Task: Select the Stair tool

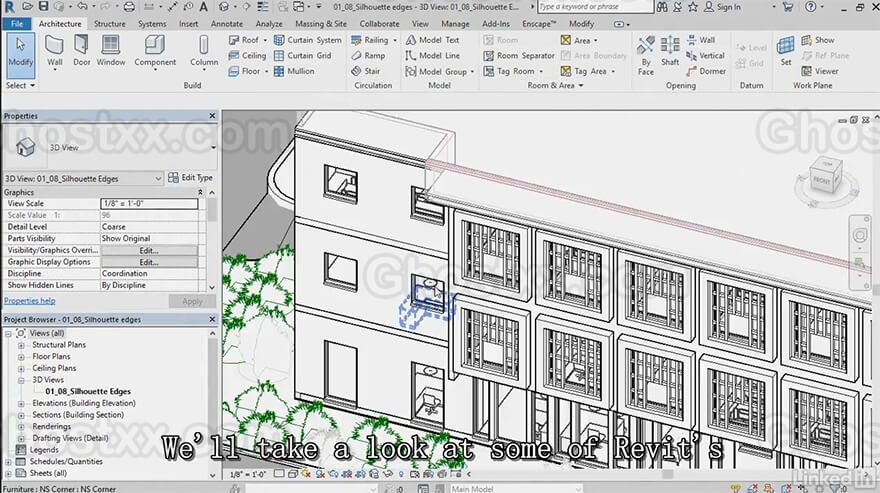Action: (x=365, y=71)
